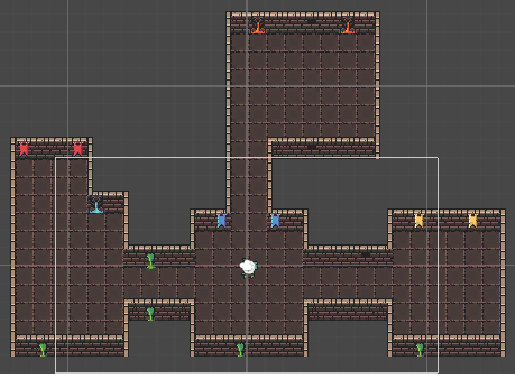The height and width of the screenshot is (374, 515).
Task: Click the left yellow wall banner
Action: (x=419, y=221)
